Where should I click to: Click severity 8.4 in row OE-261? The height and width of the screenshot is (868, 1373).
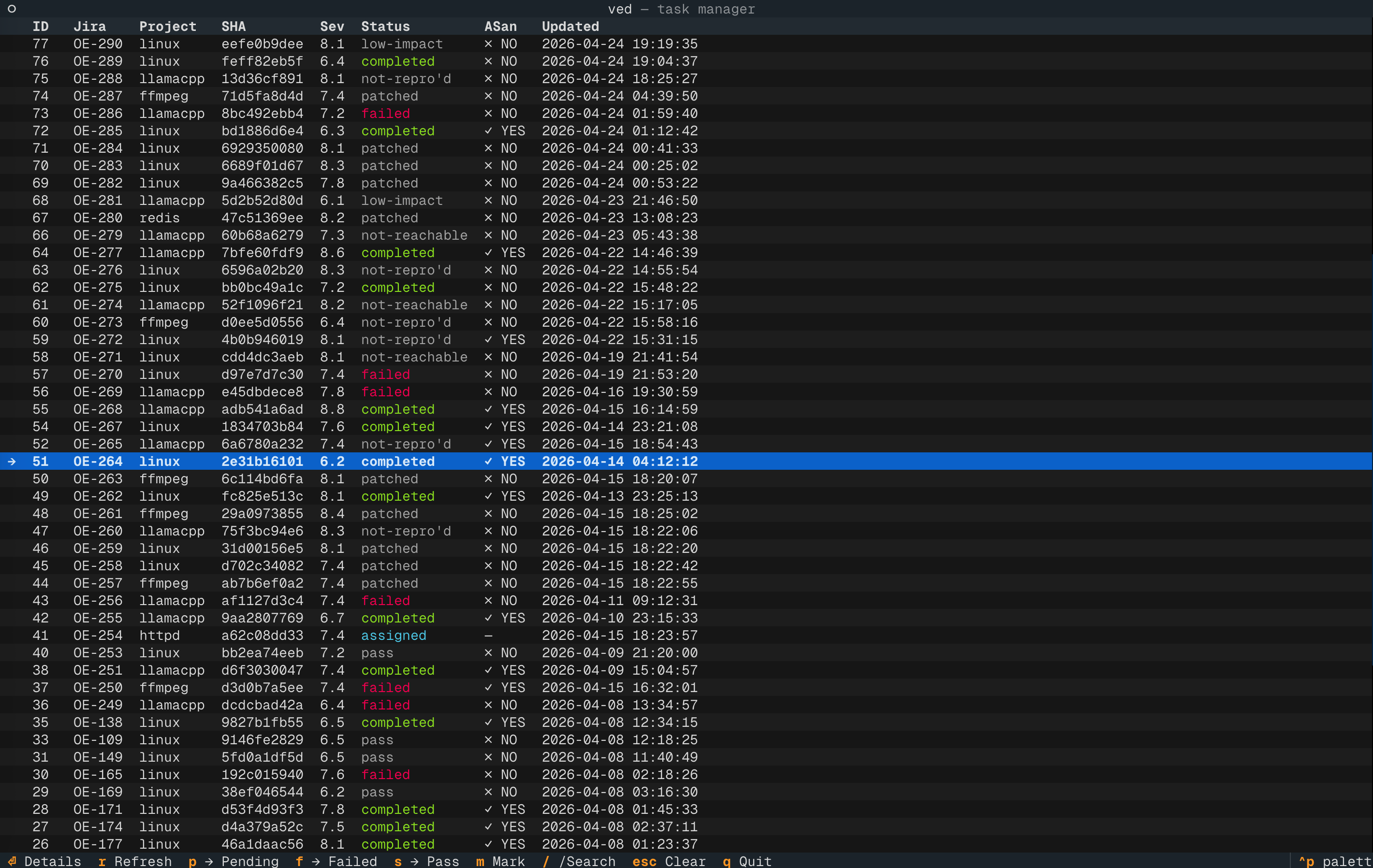point(332,514)
